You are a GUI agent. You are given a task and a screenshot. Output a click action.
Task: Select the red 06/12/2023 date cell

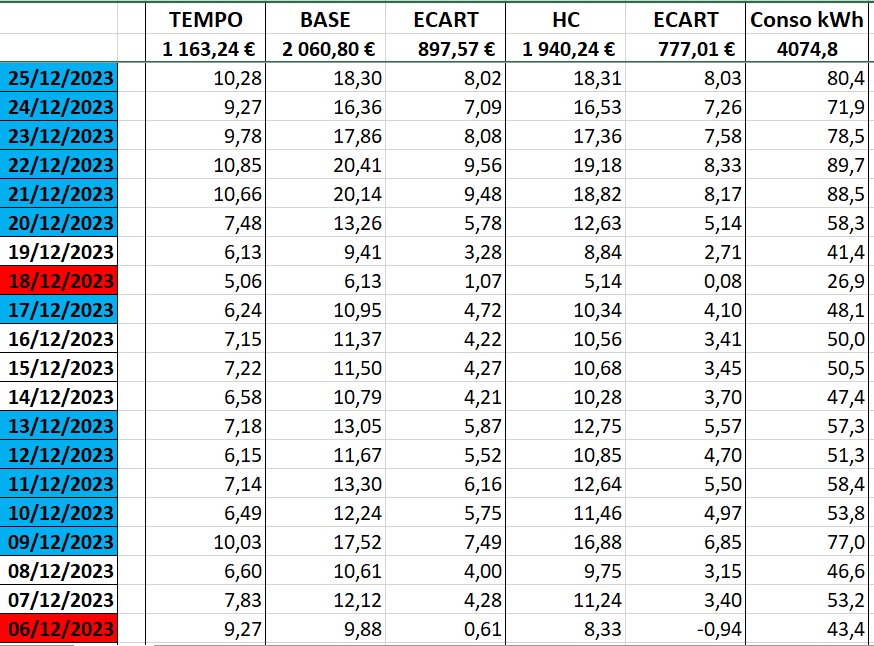(x=60, y=629)
